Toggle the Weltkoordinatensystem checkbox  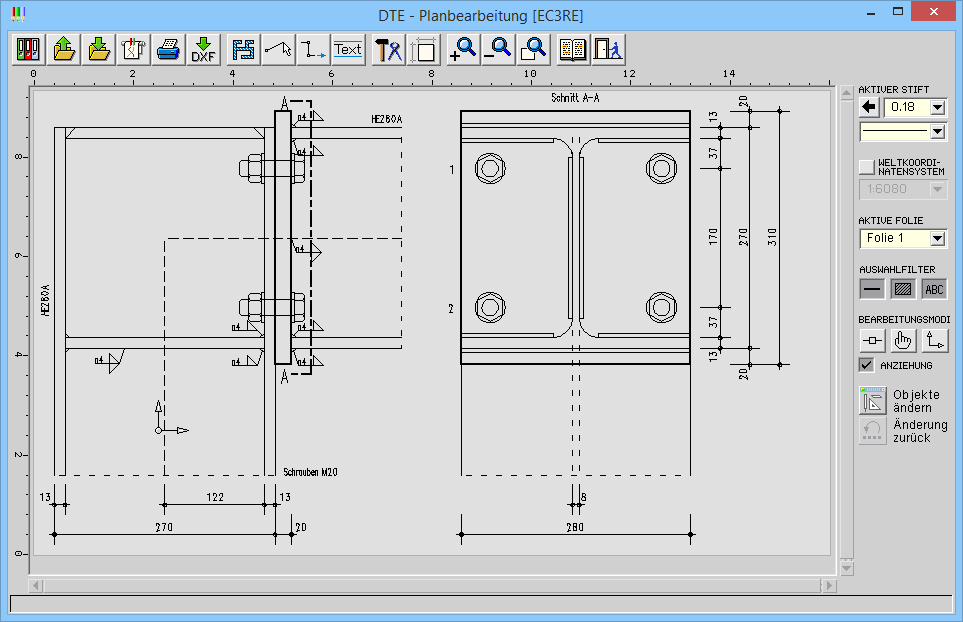pos(867,166)
